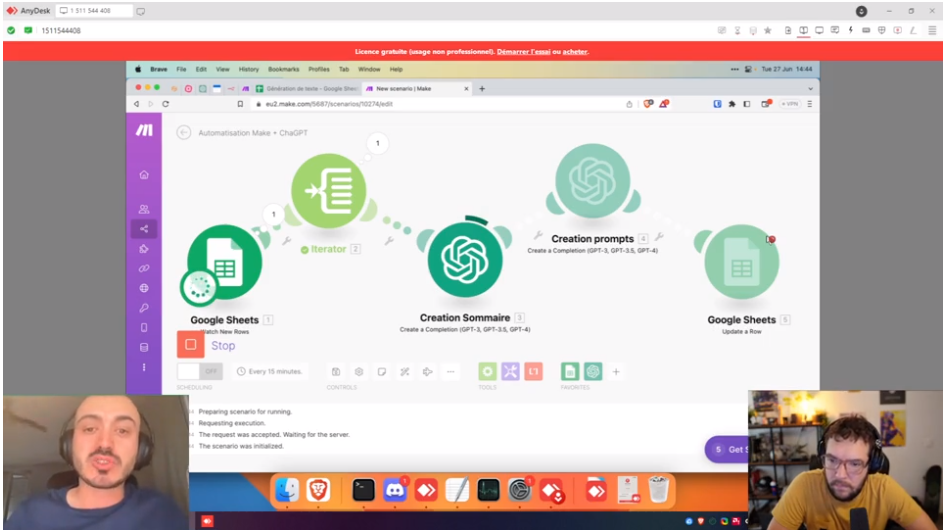943x530 pixels.
Task: Click the back arrow beside scenario name
Action: point(184,132)
